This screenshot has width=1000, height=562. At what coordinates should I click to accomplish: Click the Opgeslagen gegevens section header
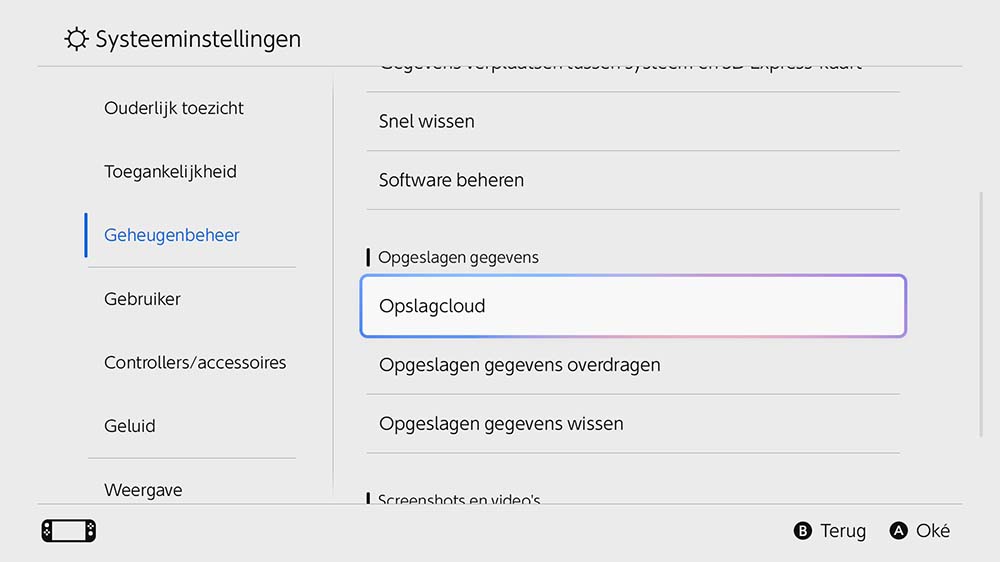(458, 258)
